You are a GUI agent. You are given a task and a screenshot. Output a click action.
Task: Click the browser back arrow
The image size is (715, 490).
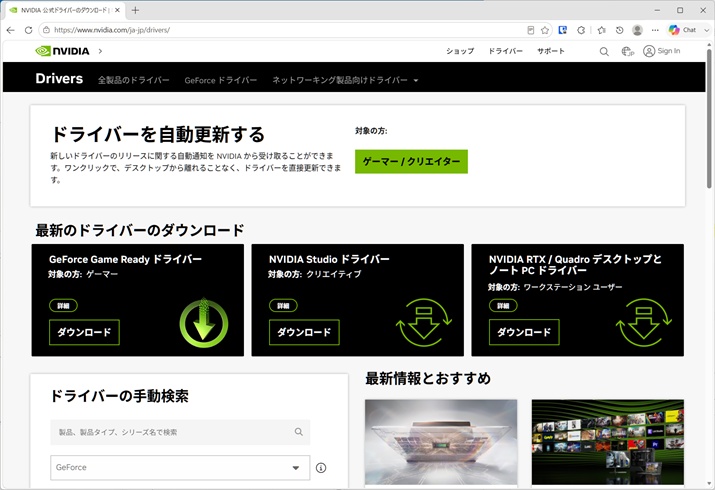tap(10, 30)
